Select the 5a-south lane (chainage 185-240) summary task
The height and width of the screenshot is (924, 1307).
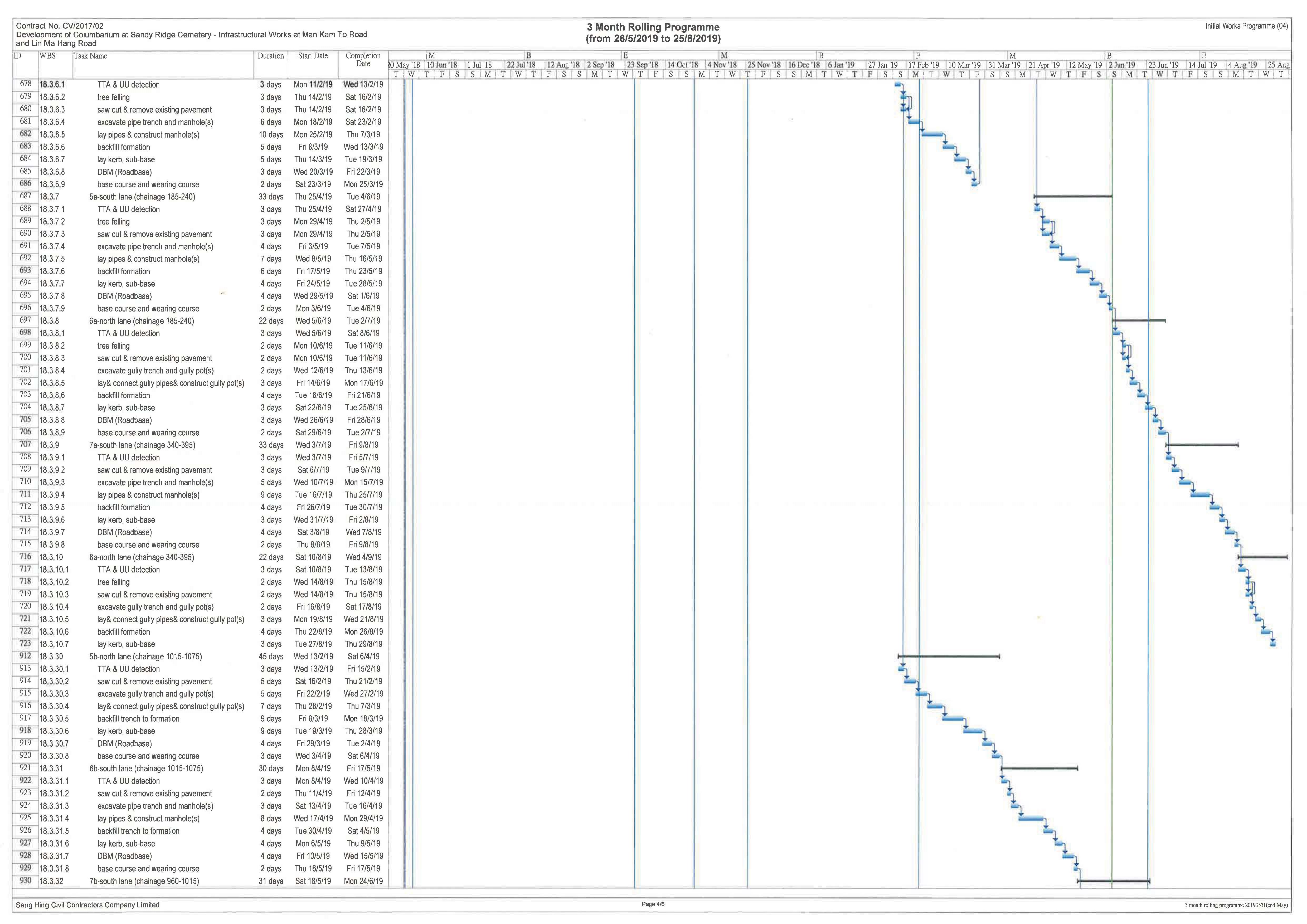coord(142,197)
